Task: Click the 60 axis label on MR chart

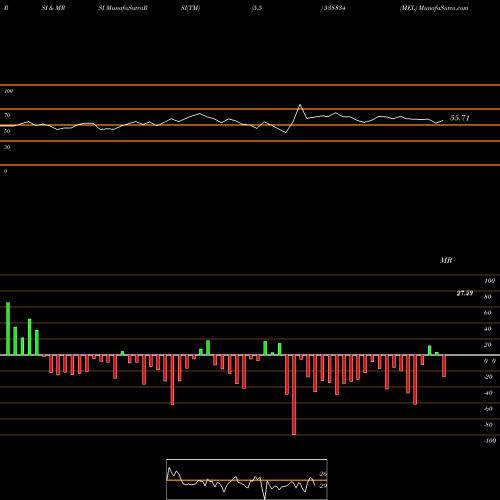Action: point(487,313)
